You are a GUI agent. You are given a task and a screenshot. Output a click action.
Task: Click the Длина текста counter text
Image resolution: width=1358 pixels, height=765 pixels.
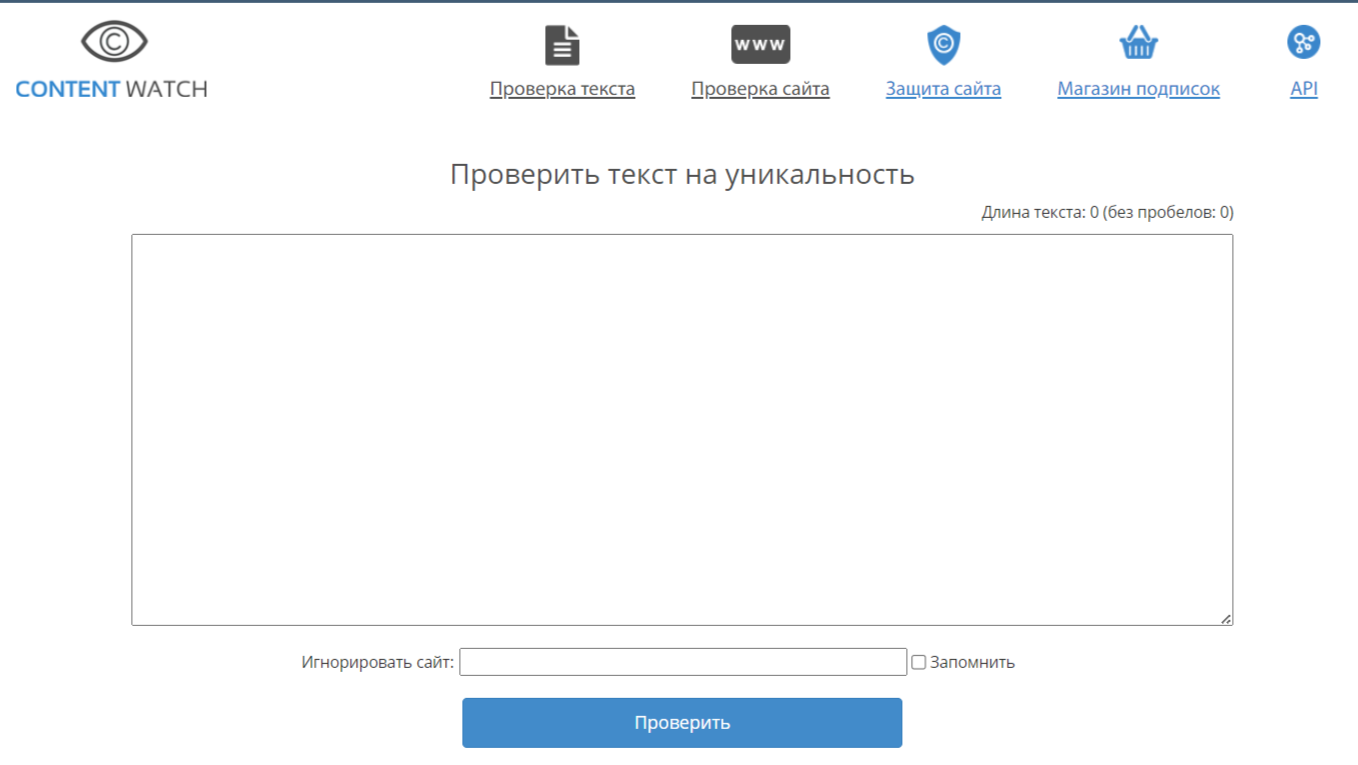[x=1107, y=212]
